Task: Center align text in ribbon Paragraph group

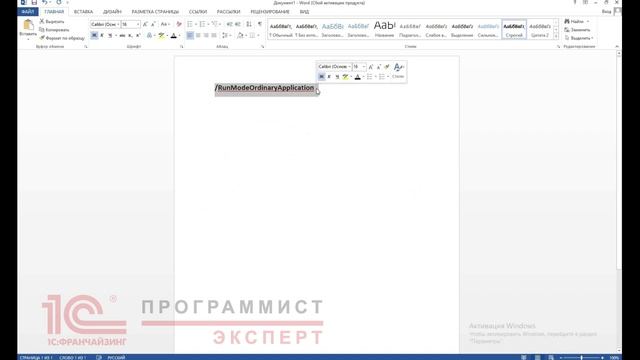Action: click(198, 36)
